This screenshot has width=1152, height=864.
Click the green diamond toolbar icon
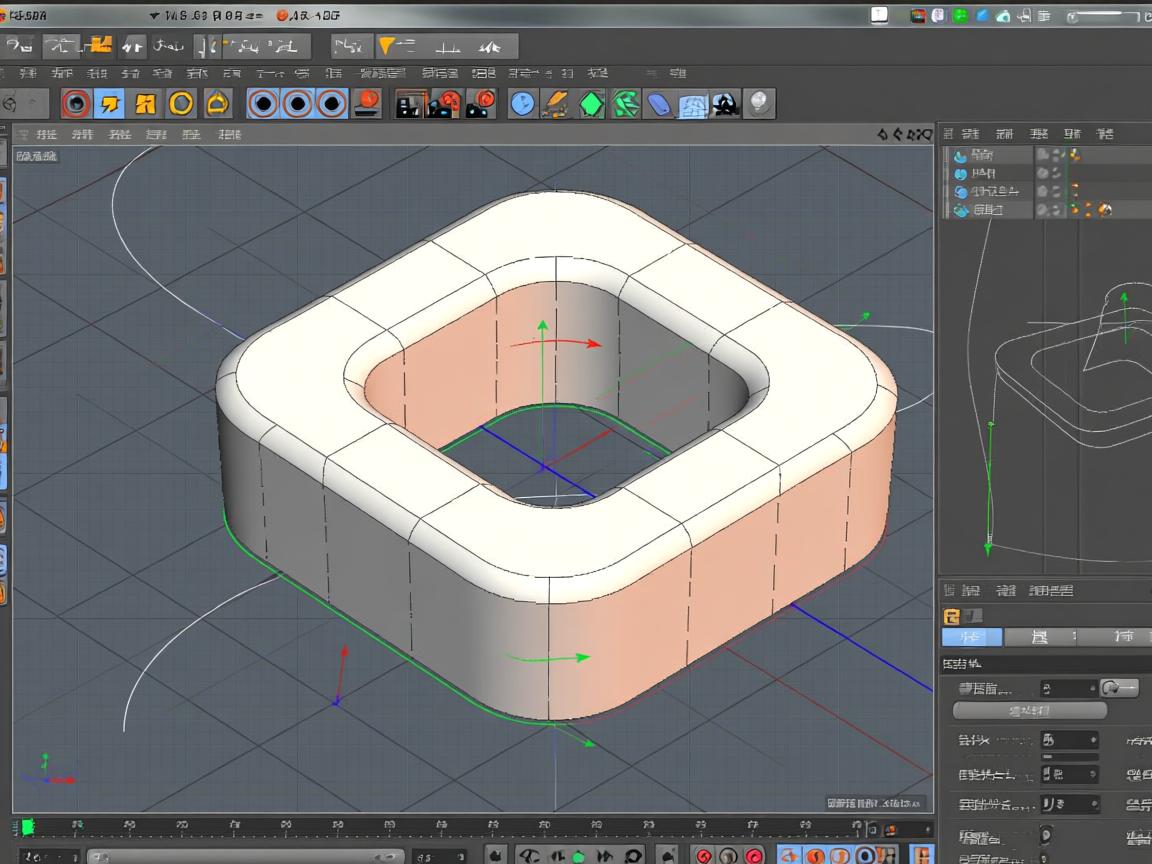(x=591, y=104)
